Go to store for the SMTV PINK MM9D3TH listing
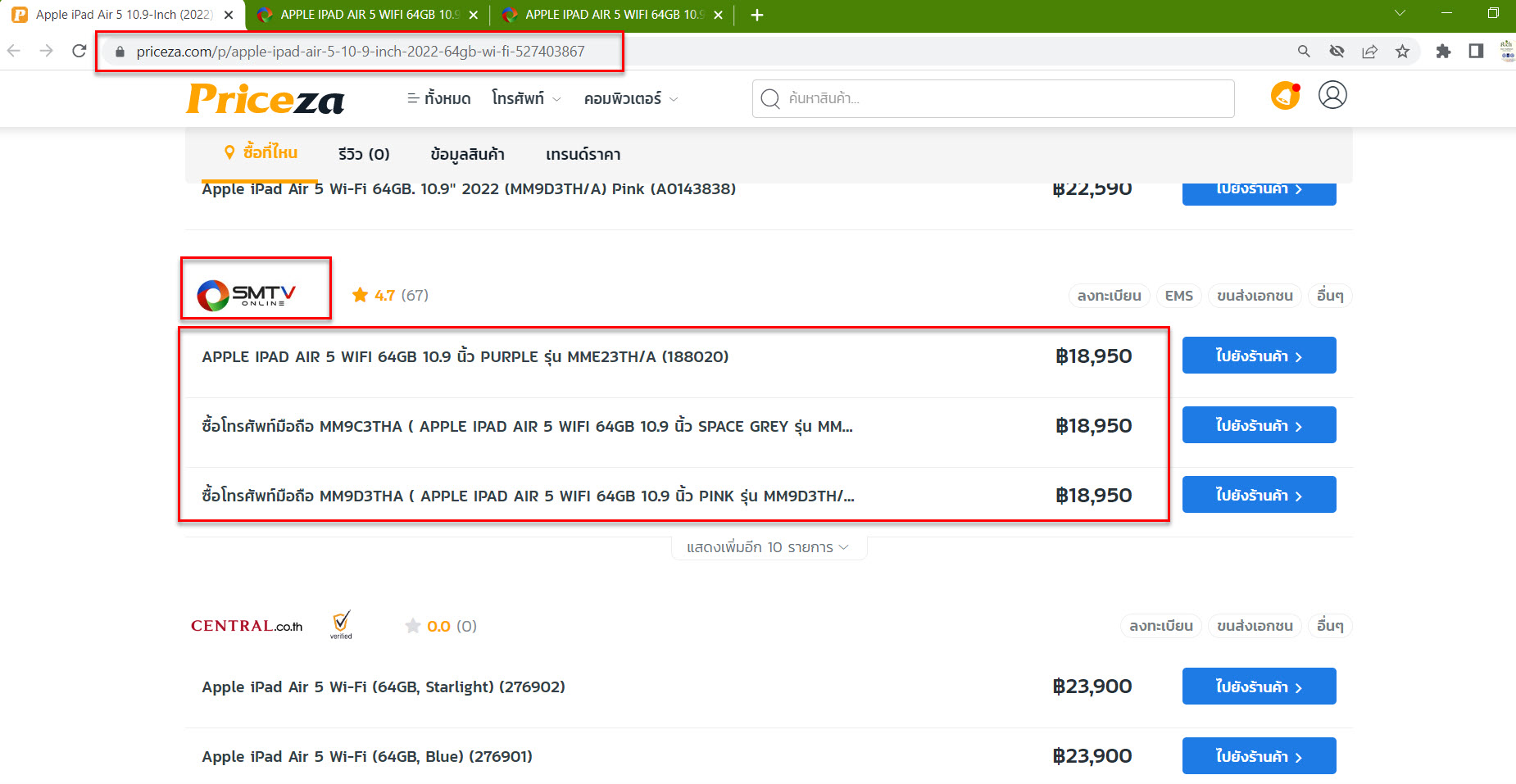Viewport: 1516px width, 784px height. [1259, 495]
